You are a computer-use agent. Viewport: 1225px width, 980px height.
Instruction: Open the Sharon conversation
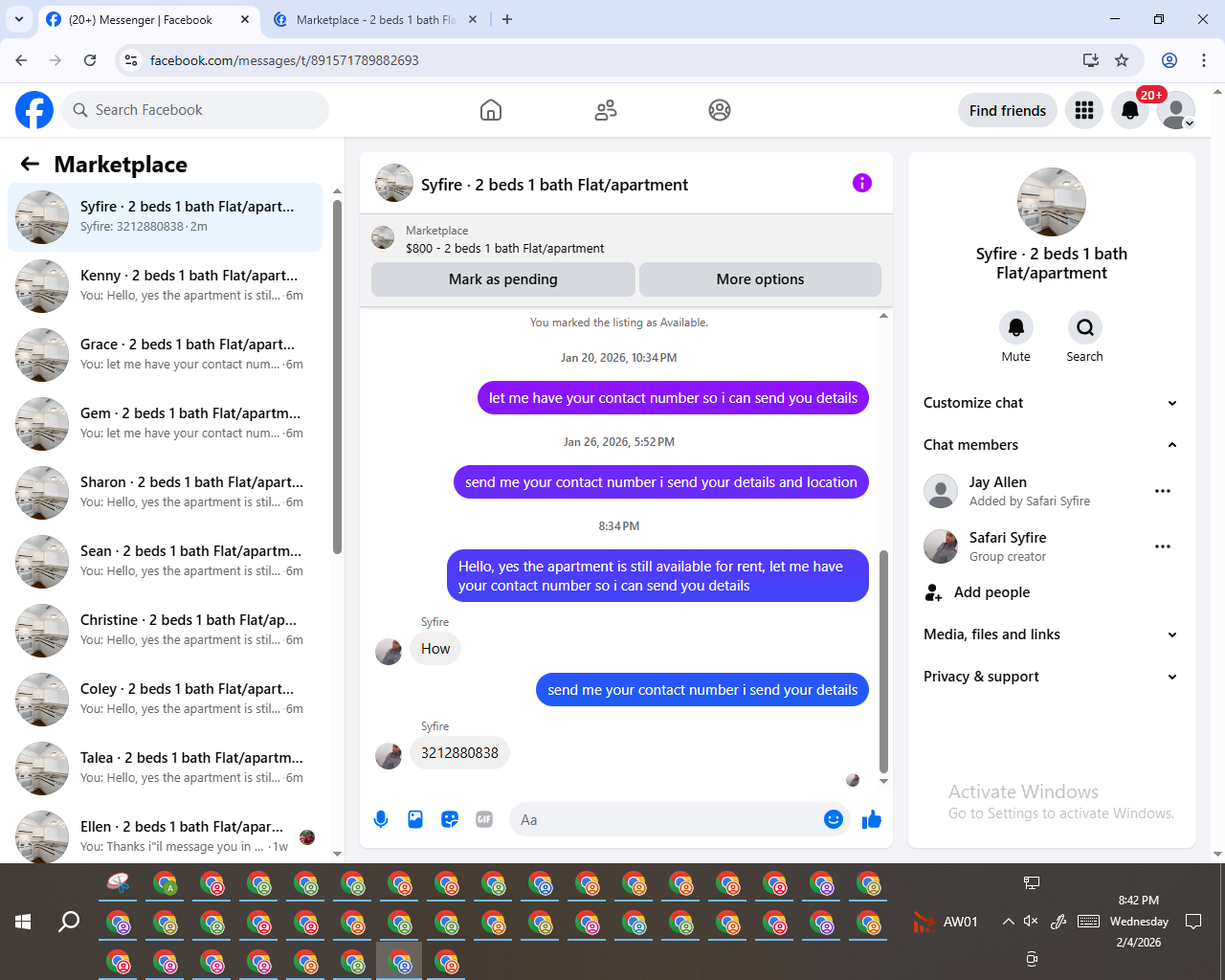coord(165,493)
